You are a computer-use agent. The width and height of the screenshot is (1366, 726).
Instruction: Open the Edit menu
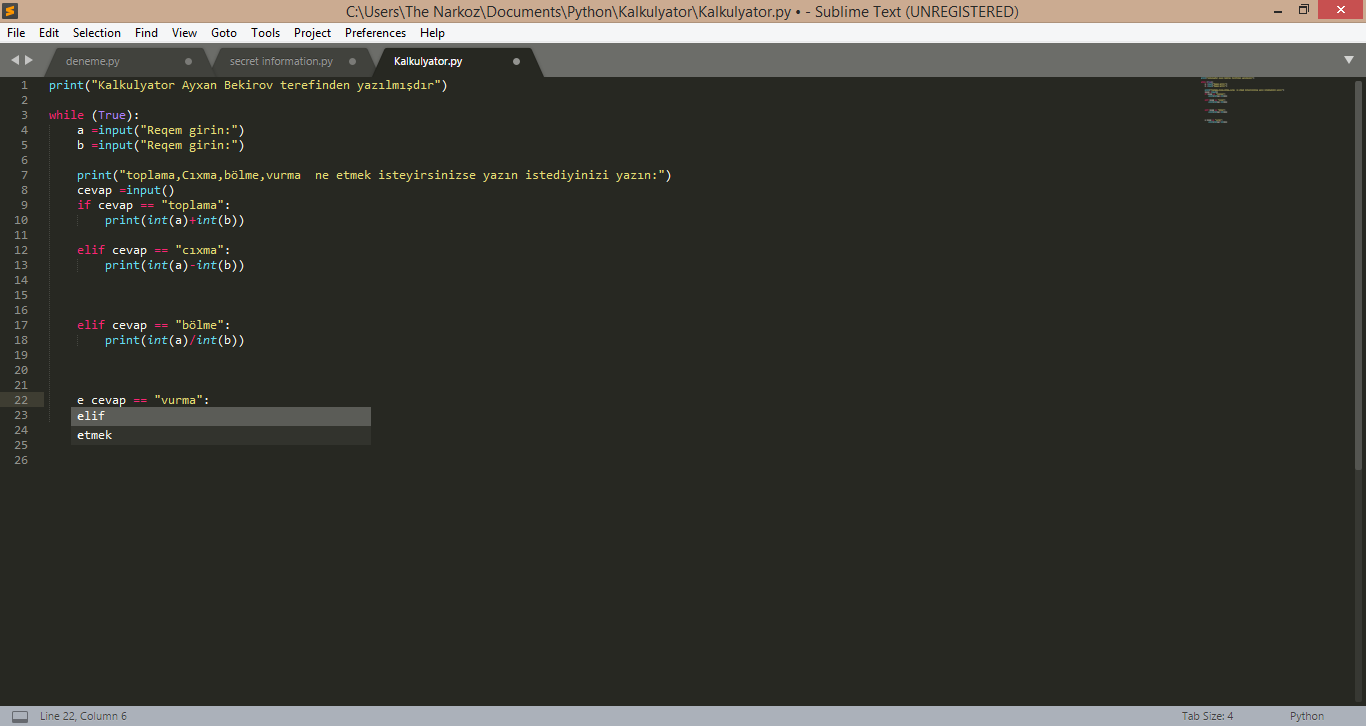coord(49,33)
